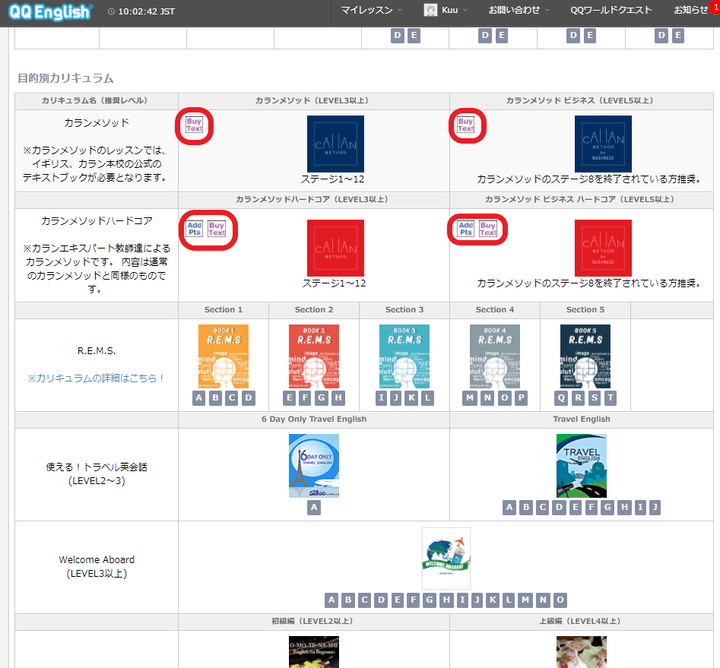
Task: Click the 目的別カリキュラム heading
Action: (66, 78)
